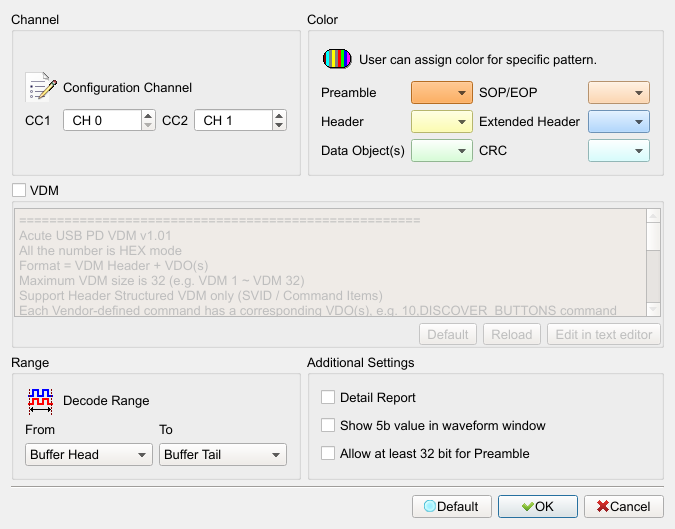Click Edit in text editor button
Image resolution: width=675 pixels, height=529 pixels.
(604, 334)
